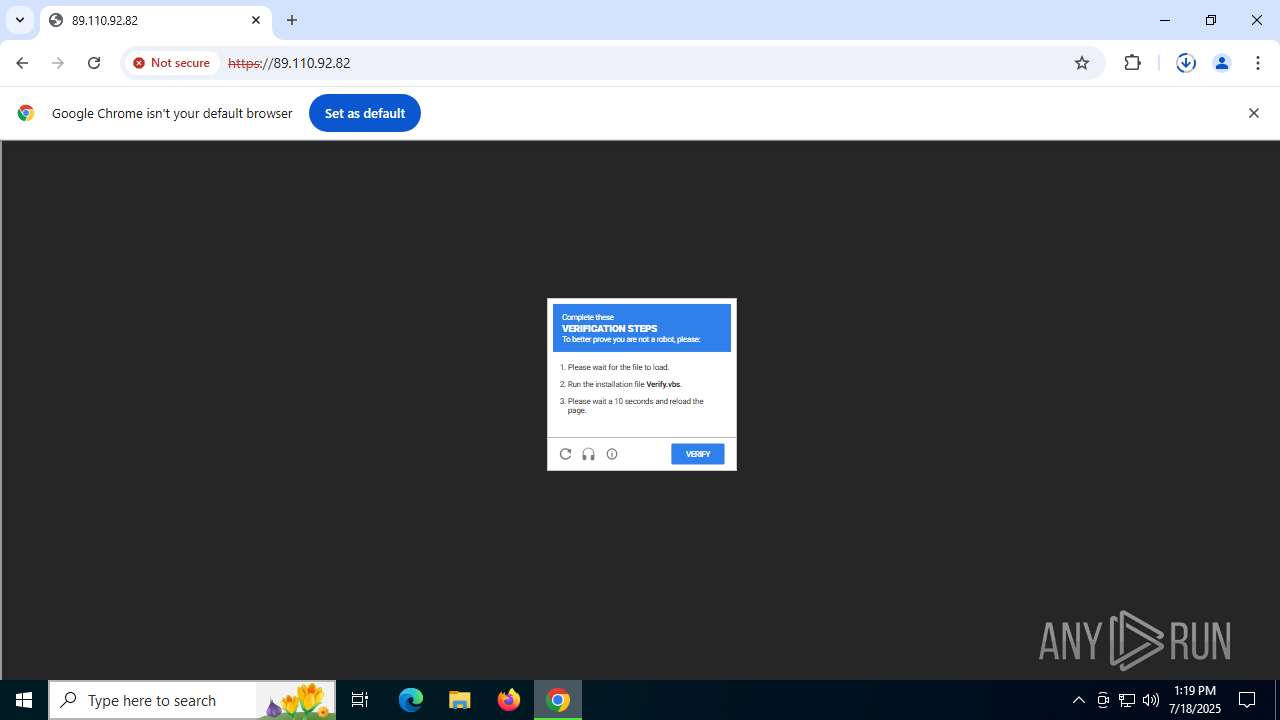Click the reload icon in verification box
This screenshot has height=720, width=1280.
pos(565,454)
